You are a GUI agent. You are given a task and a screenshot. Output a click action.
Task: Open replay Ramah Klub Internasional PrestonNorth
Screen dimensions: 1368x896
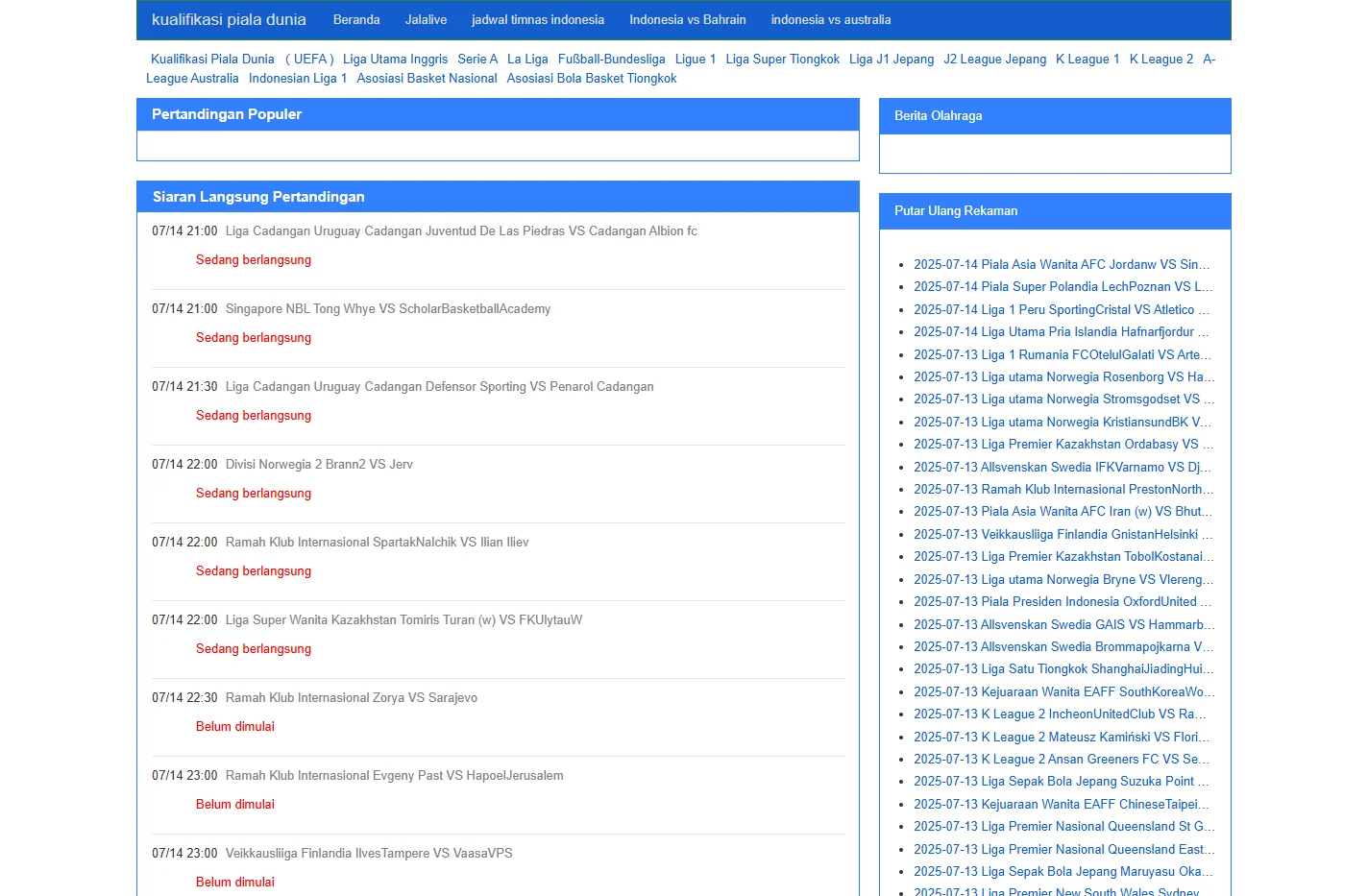pyautogui.click(x=1063, y=489)
